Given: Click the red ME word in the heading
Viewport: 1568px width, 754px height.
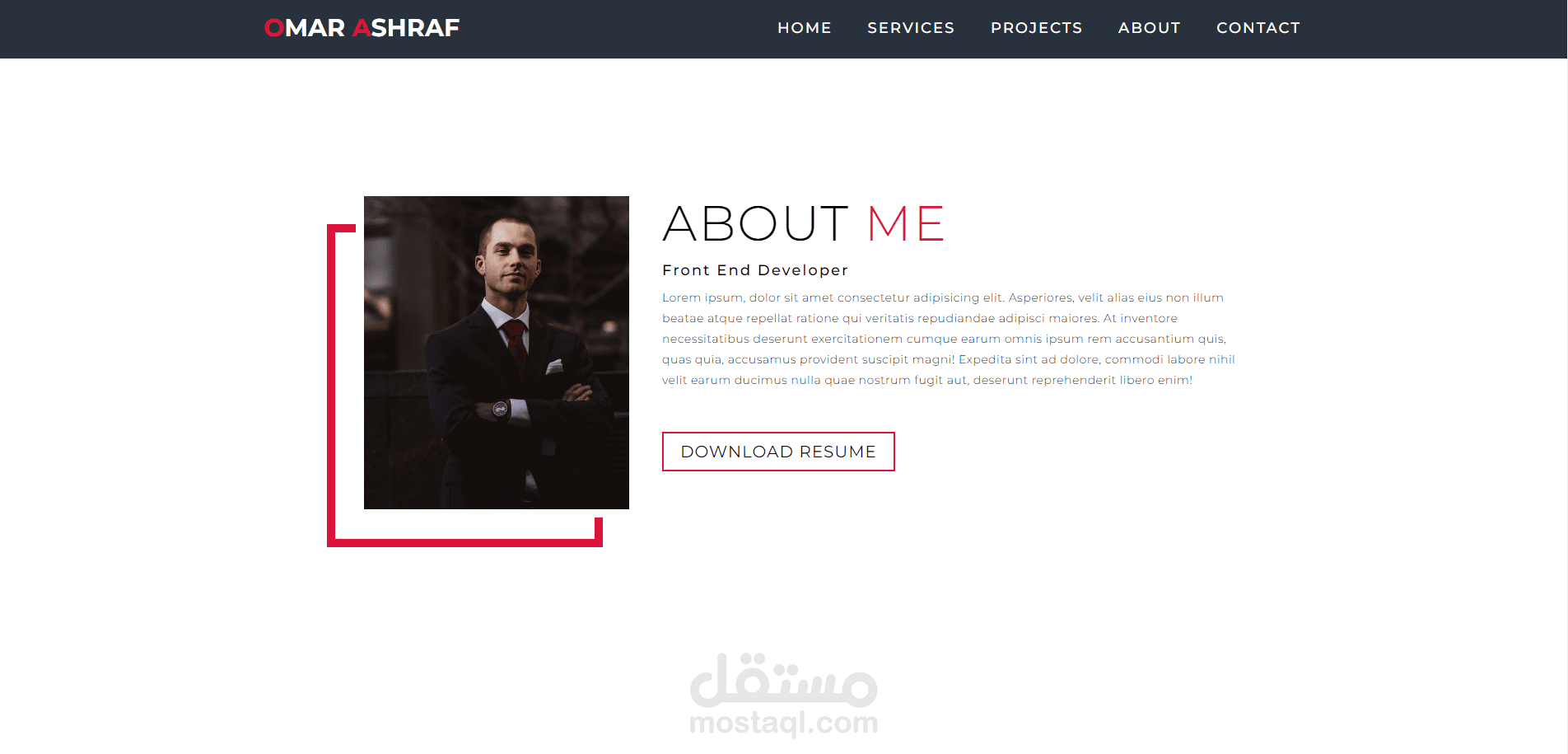Looking at the screenshot, I should click(906, 224).
